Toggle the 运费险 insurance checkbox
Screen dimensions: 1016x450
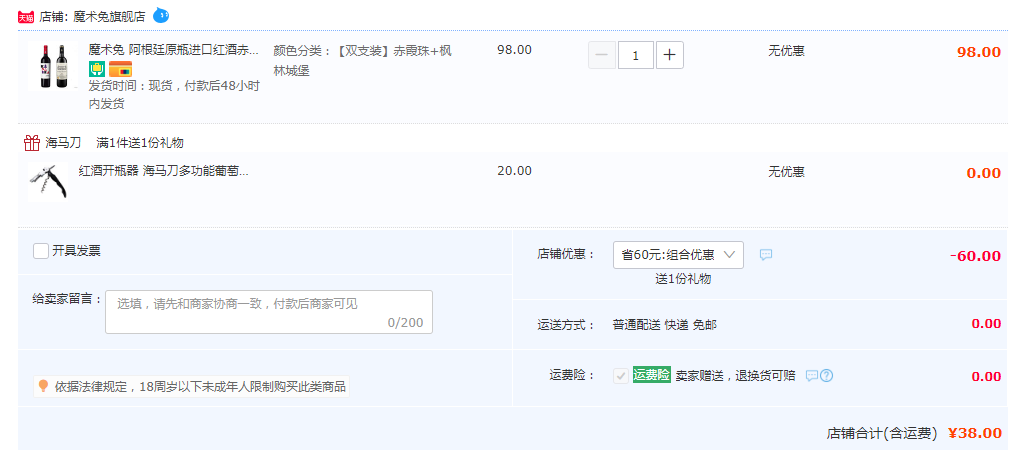[621, 375]
